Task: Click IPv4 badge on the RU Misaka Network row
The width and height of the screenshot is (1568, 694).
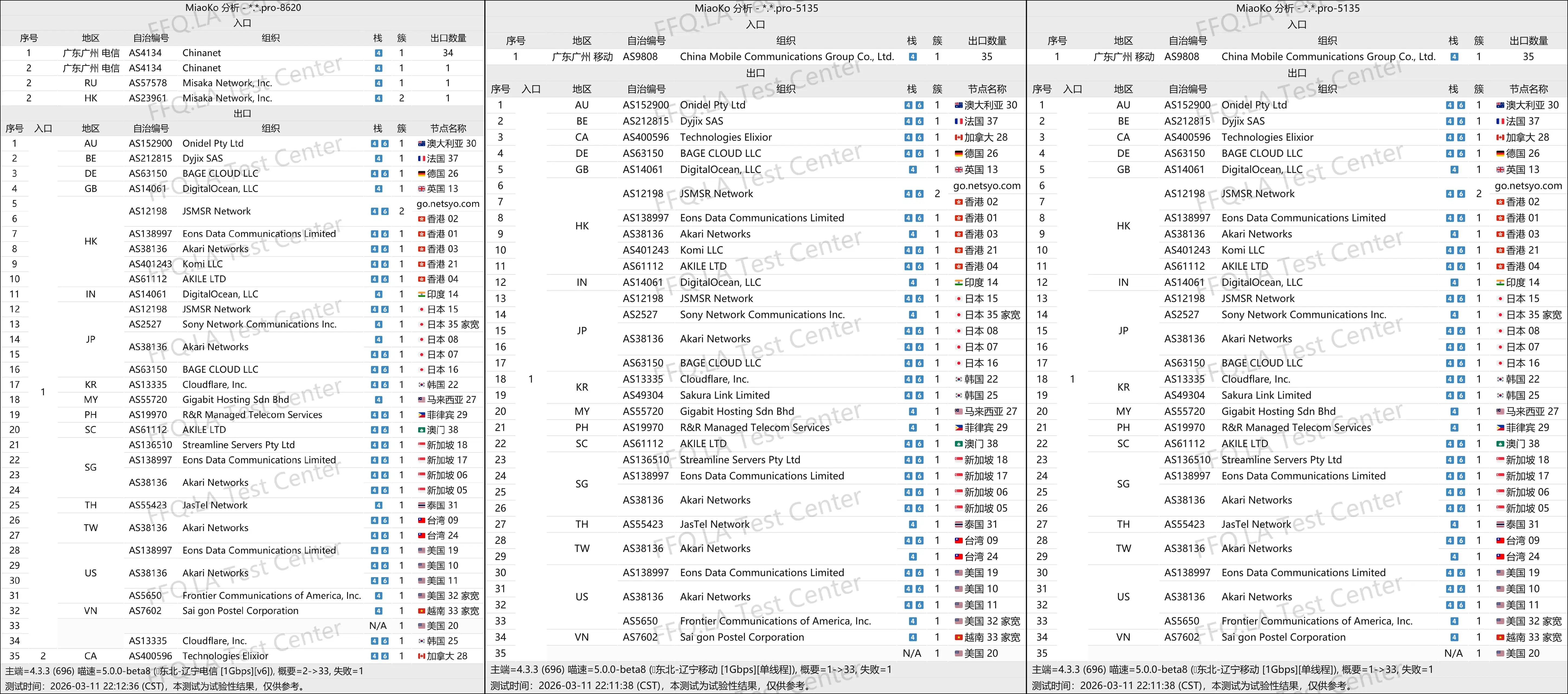Action: pyautogui.click(x=379, y=83)
